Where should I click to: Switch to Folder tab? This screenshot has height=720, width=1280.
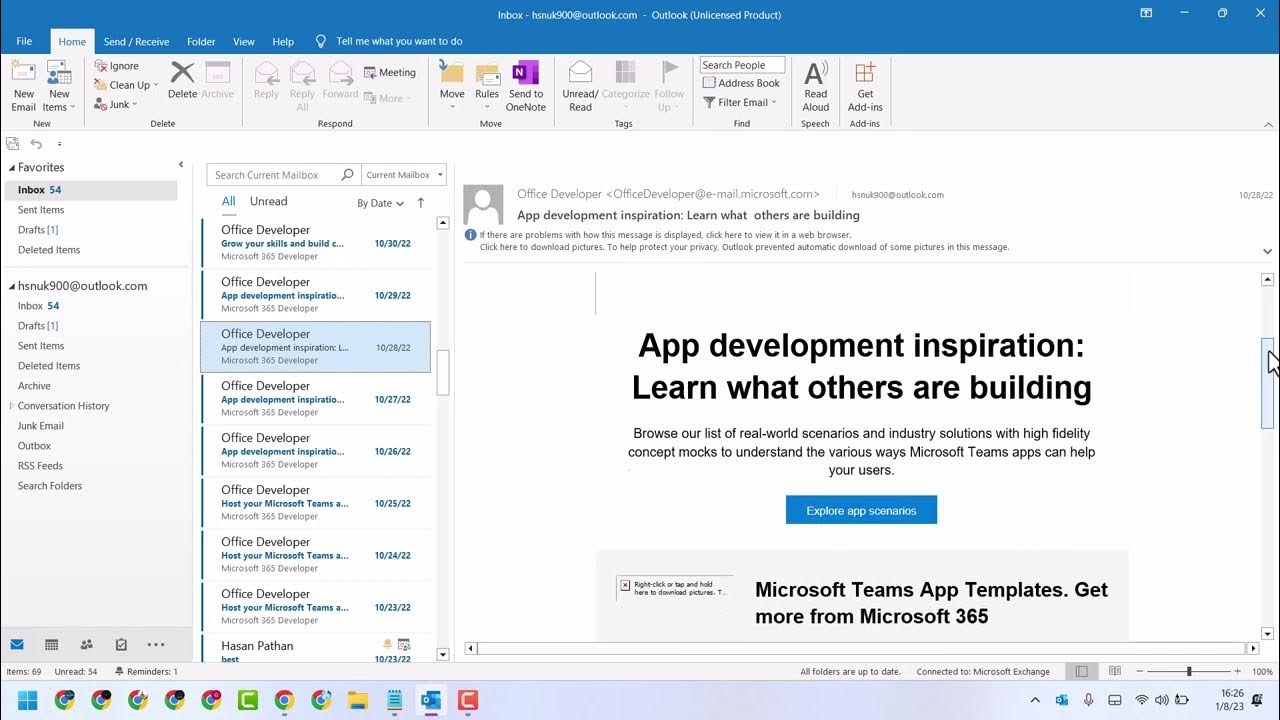pos(201,41)
